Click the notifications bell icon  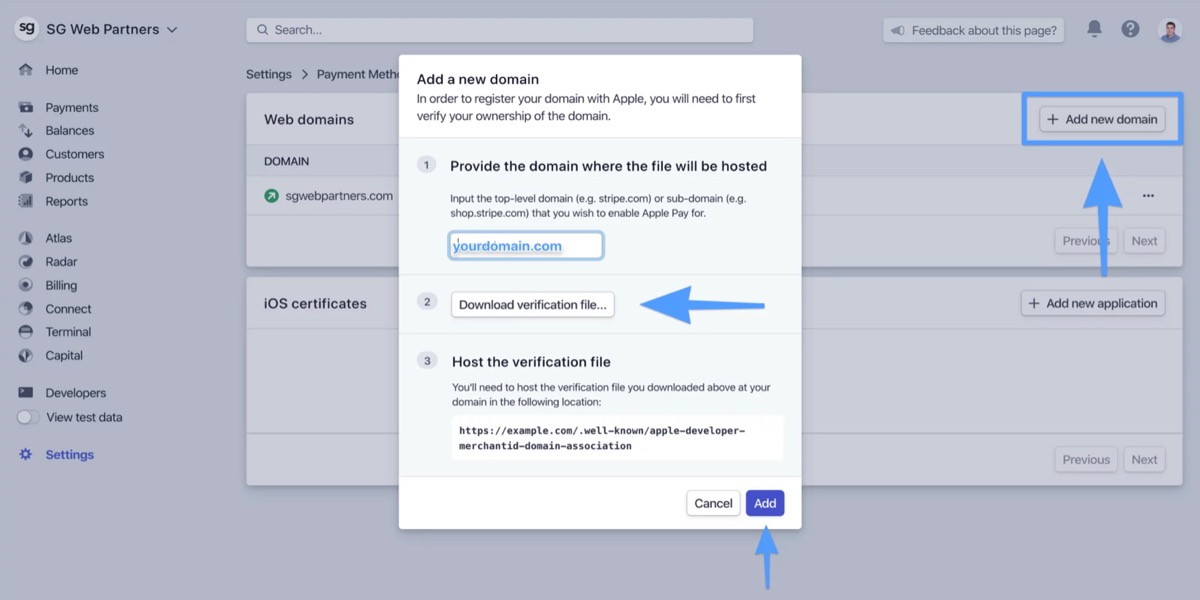[x=1094, y=29]
